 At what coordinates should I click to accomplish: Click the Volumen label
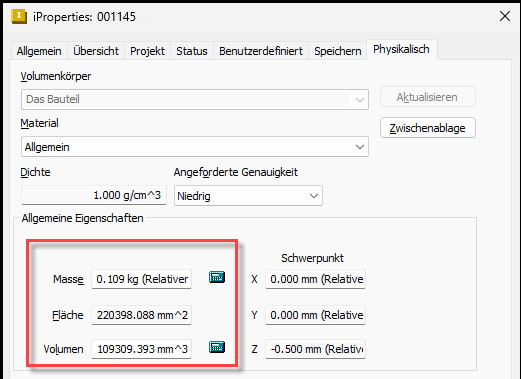click(x=63, y=349)
